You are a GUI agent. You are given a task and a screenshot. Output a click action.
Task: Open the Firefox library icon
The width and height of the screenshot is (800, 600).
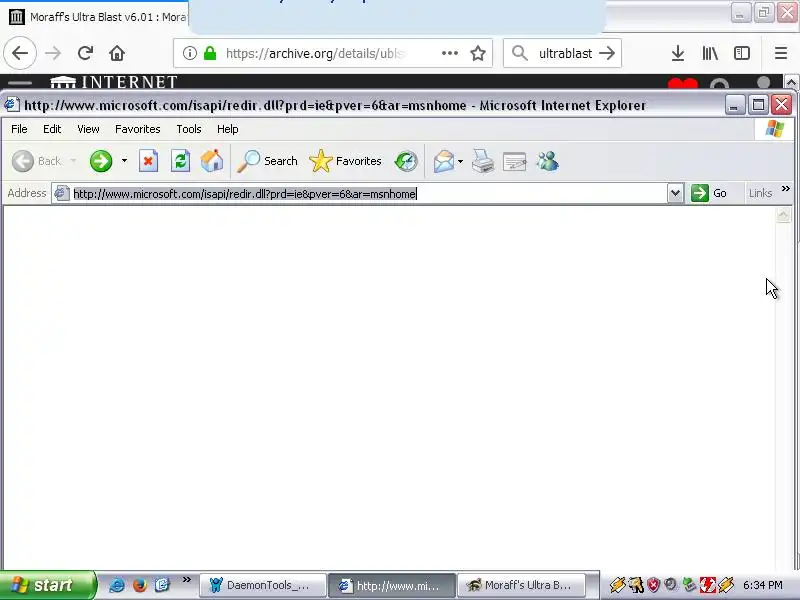(710, 53)
